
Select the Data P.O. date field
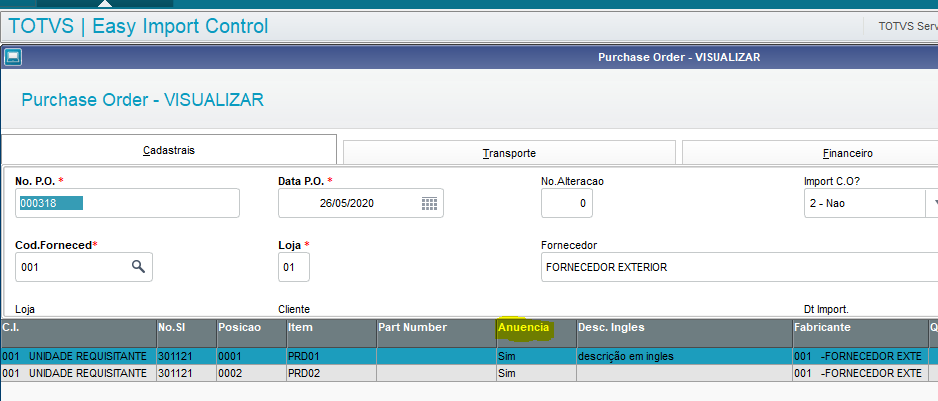[x=361, y=203]
